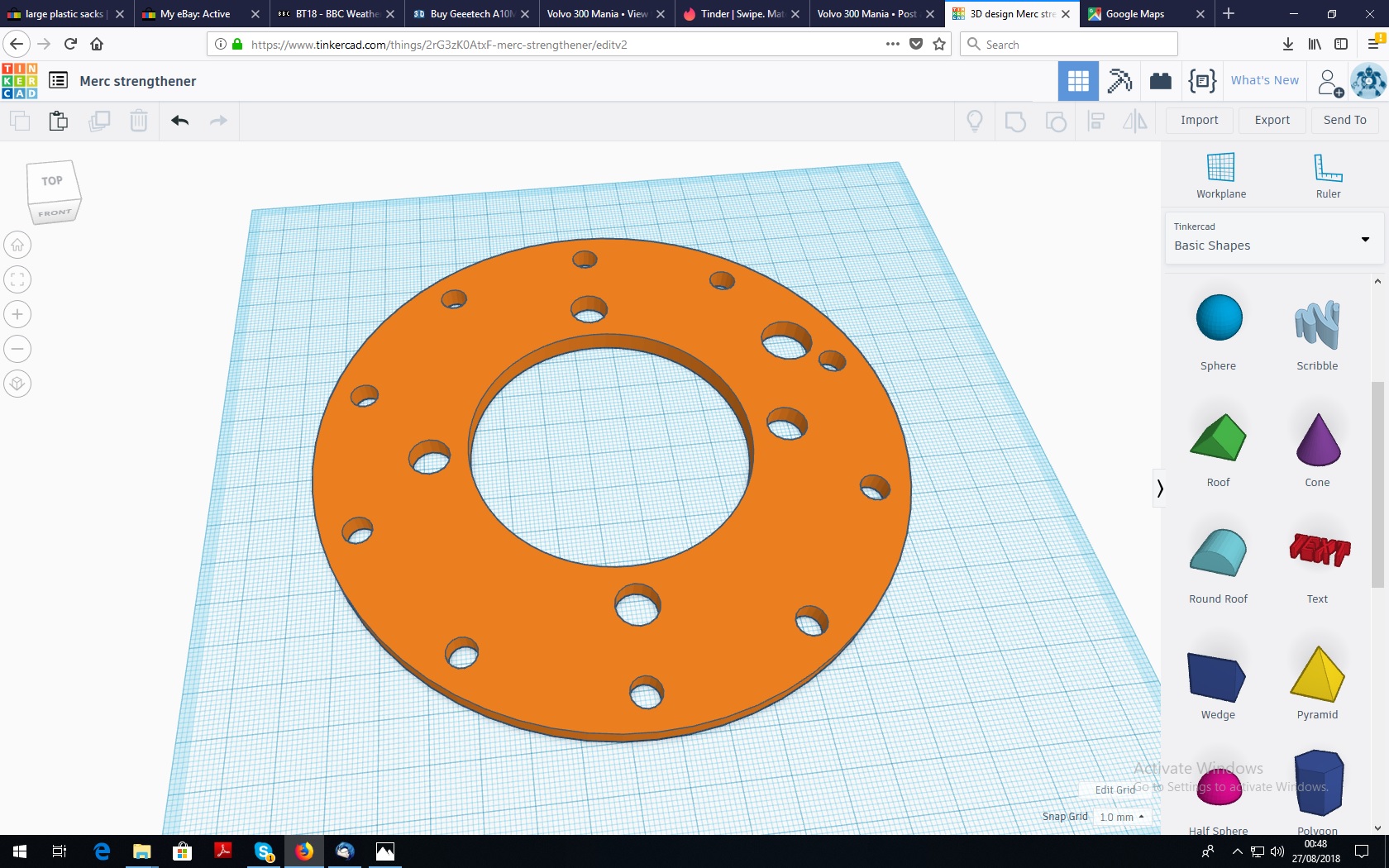Click the Zoom out minus button
The image size is (1389, 868).
tap(17, 349)
